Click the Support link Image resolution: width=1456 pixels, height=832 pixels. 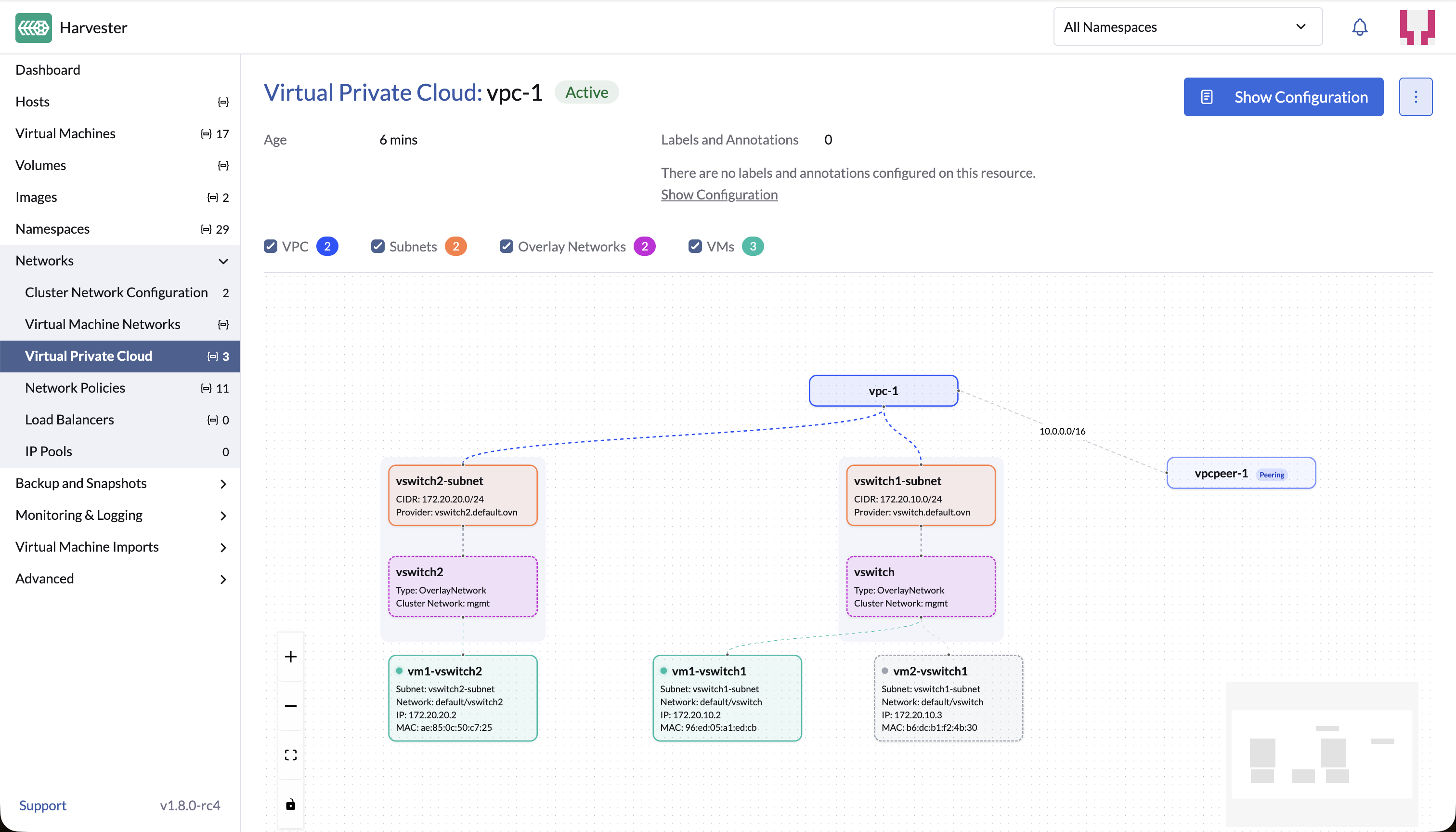click(x=43, y=805)
